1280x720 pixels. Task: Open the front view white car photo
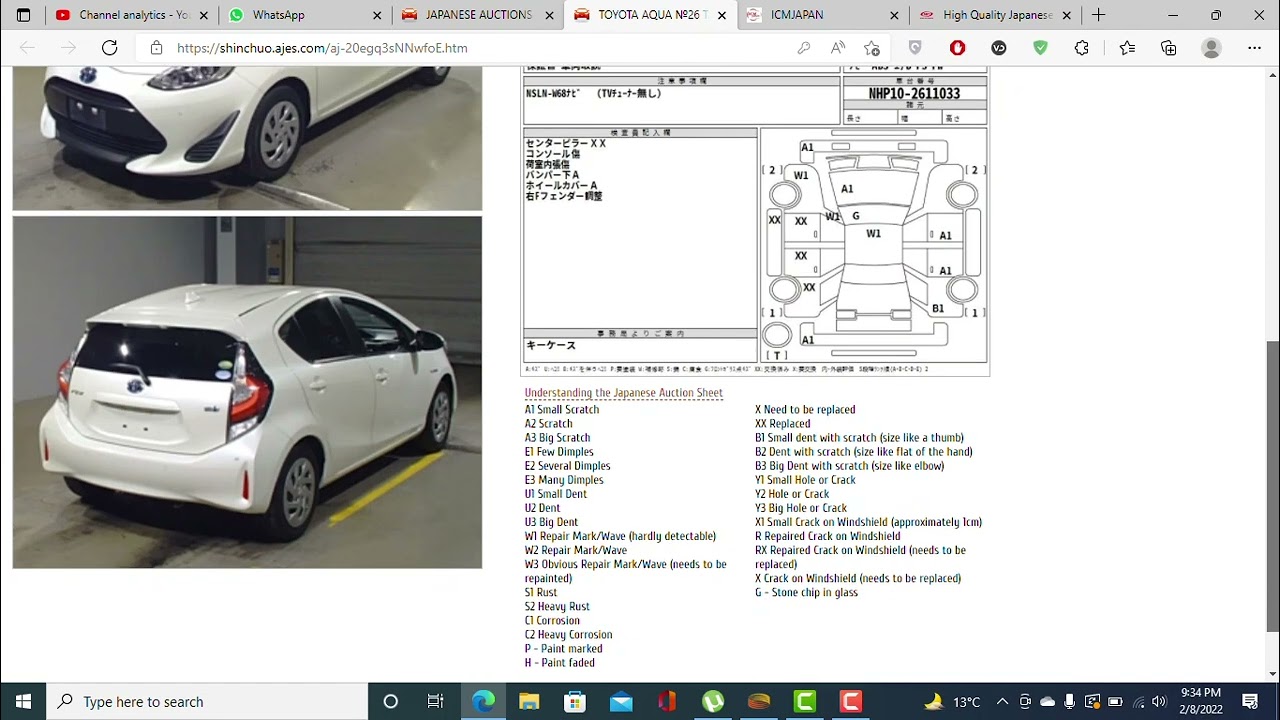(247, 138)
